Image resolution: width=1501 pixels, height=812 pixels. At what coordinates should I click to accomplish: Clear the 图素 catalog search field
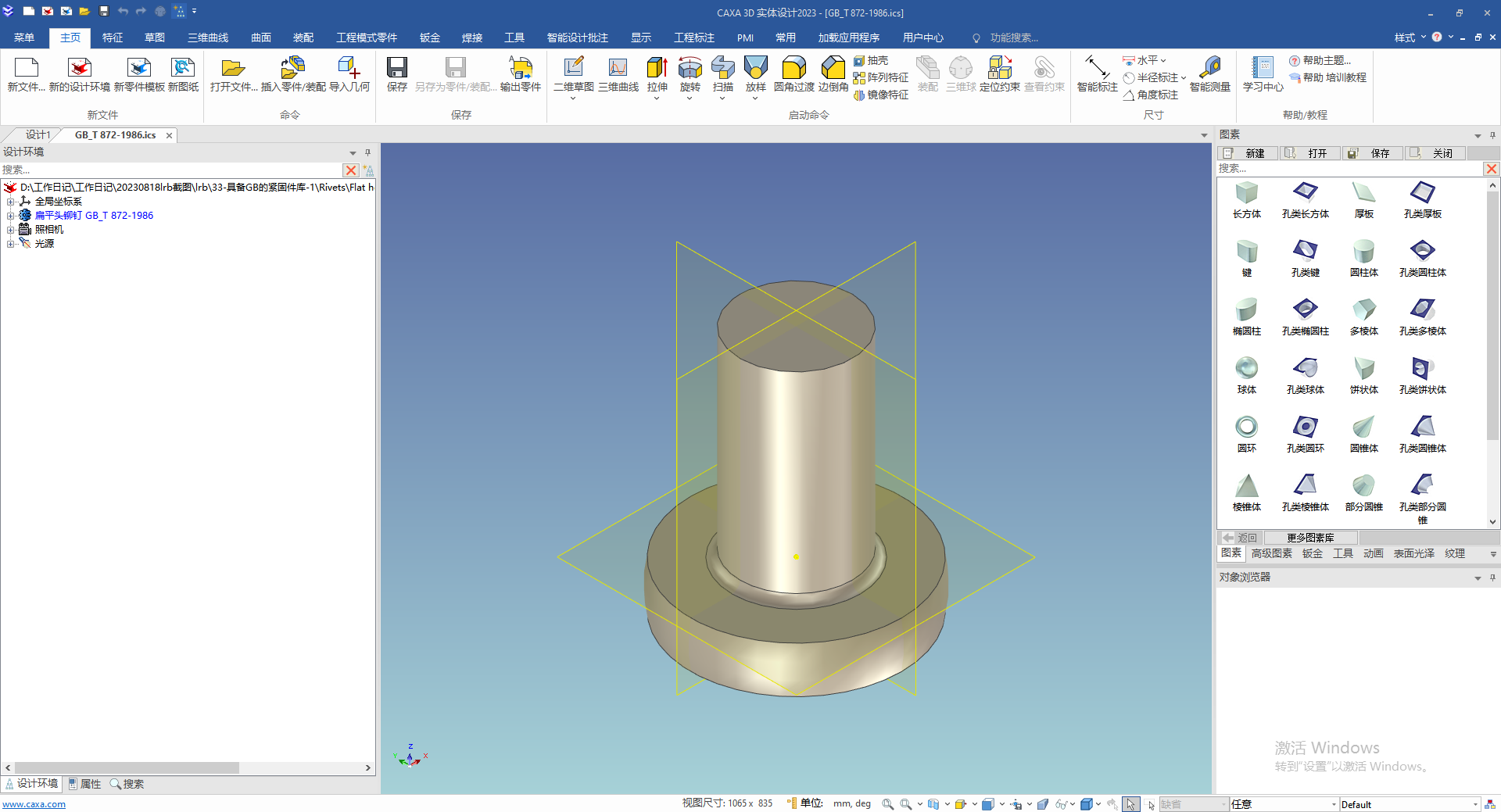[x=1492, y=169]
